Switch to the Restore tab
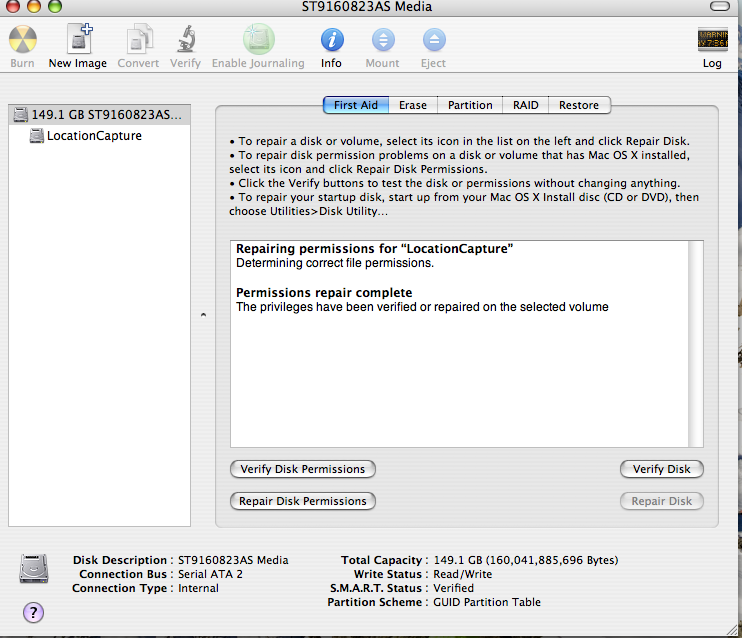This screenshot has height=638, width=742. coord(579,105)
